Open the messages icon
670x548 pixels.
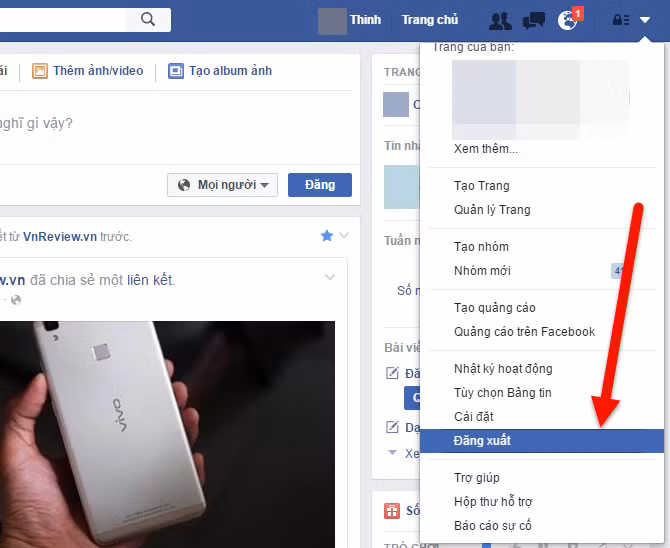pos(534,20)
